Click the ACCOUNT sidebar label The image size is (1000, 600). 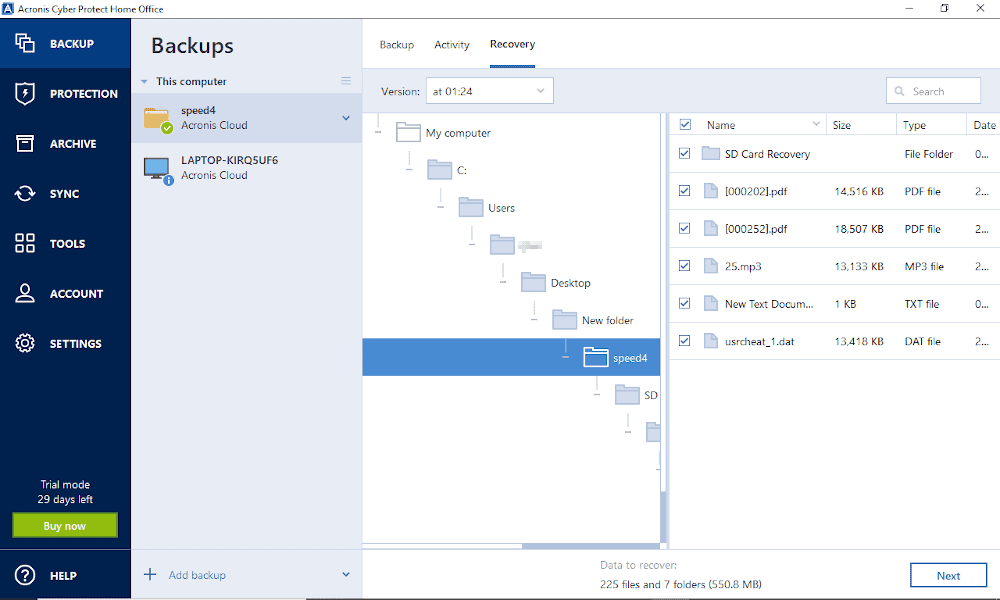[x=77, y=294]
